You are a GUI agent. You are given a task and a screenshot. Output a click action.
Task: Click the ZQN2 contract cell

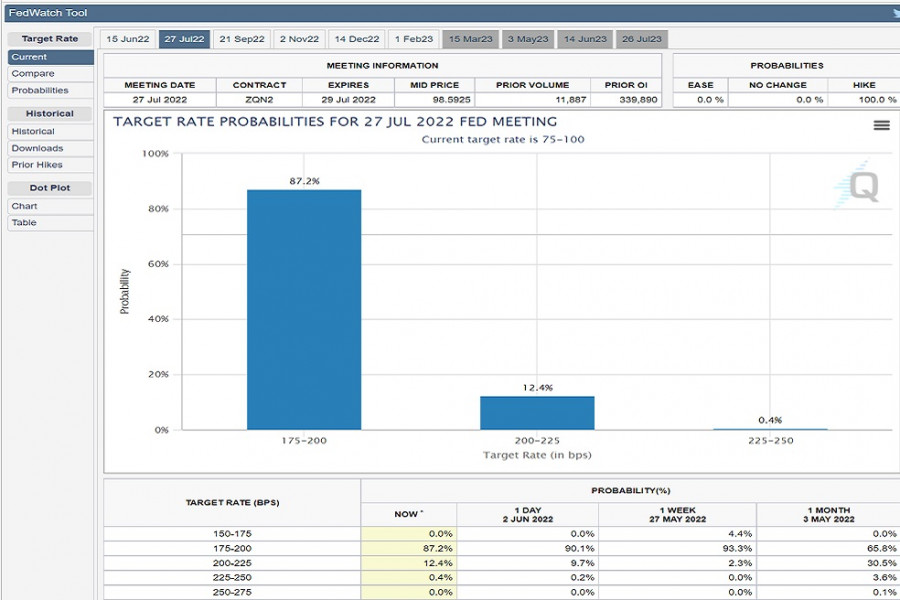pyautogui.click(x=259, y=99)
